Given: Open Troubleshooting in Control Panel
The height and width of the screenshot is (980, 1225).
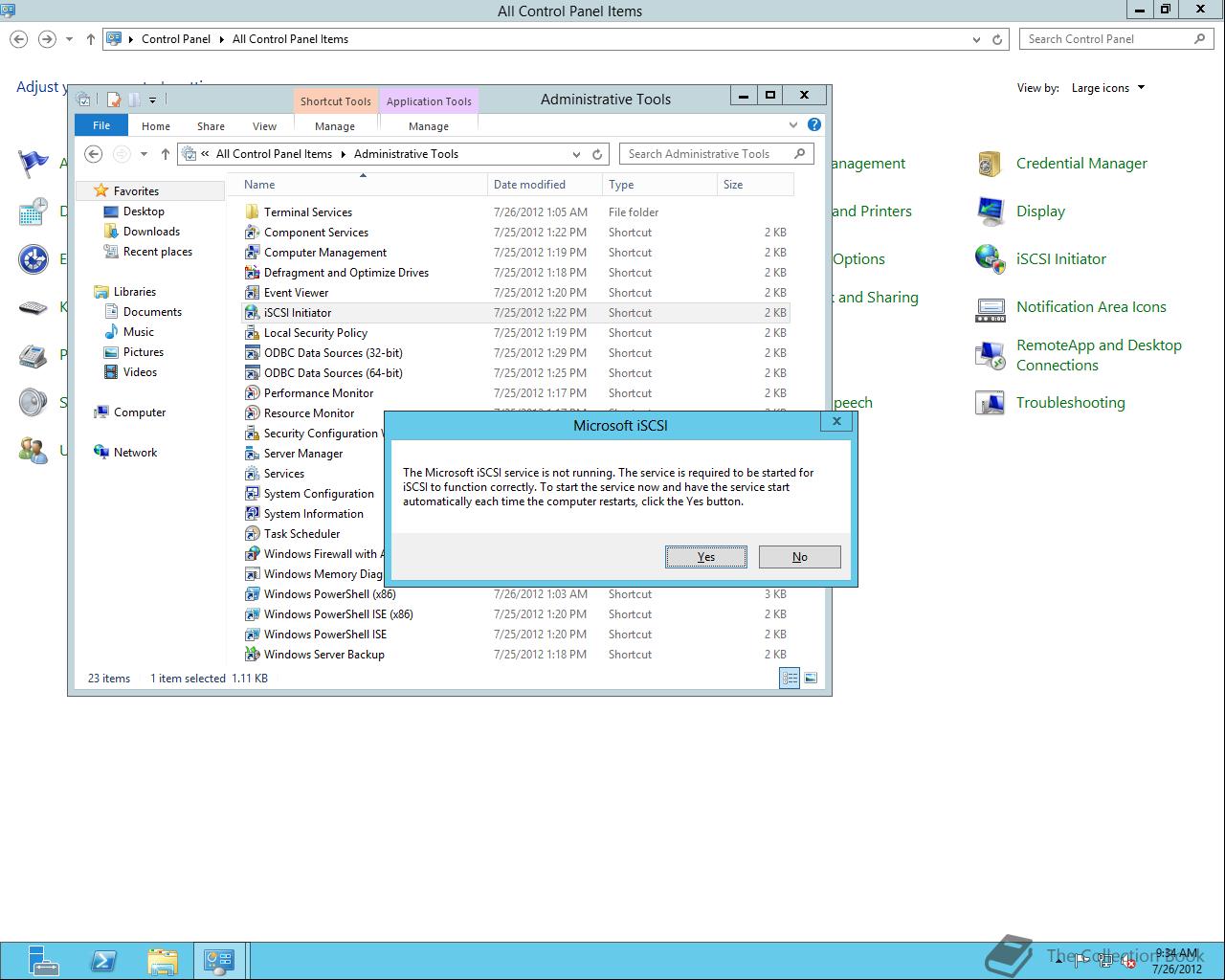Looking at the screenshot, I should [1070, 403].
